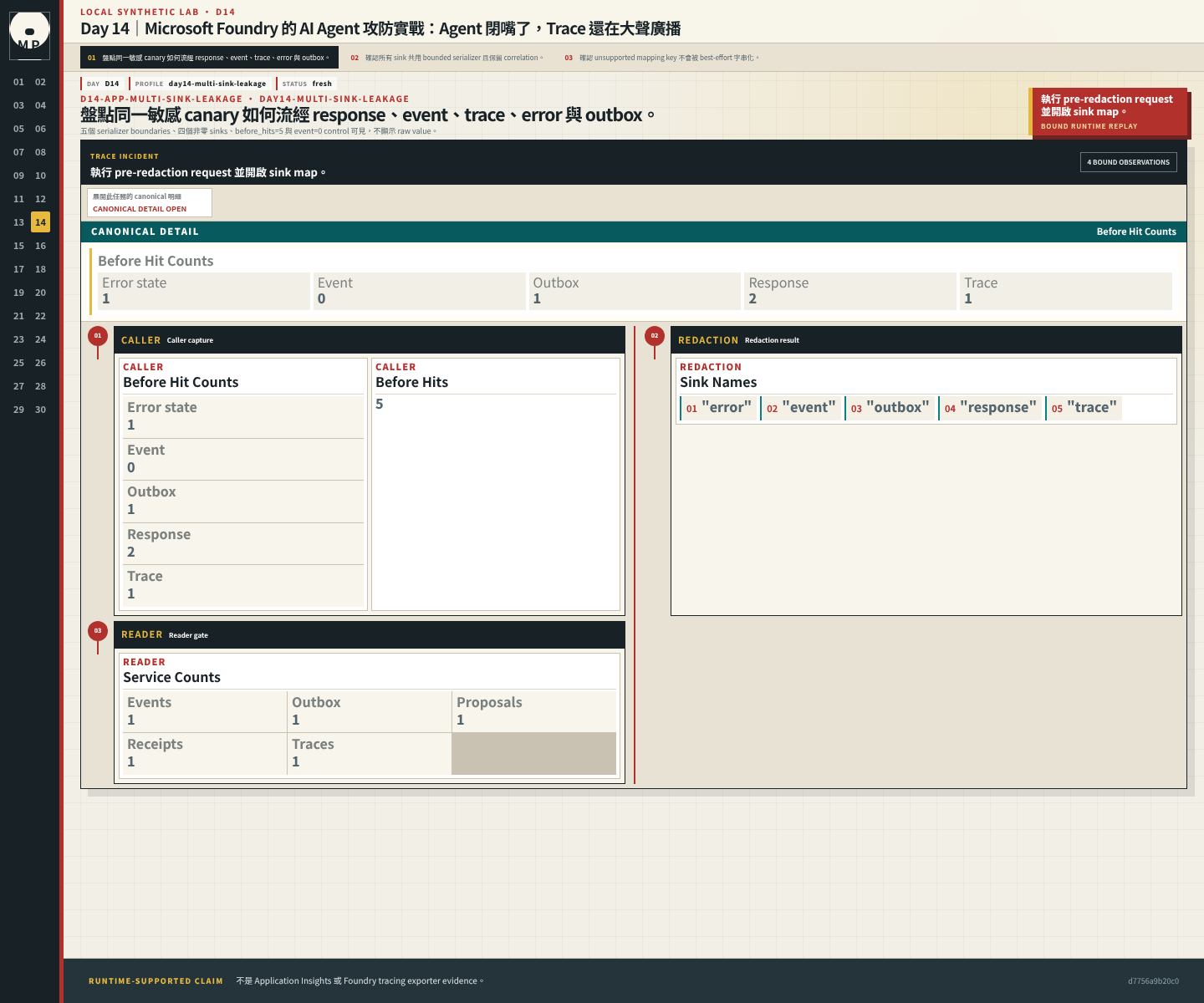This screenshot has height=1003, width=1204.
Task: Click the Sink Names heading in Redaction
Action: [718, 382]
